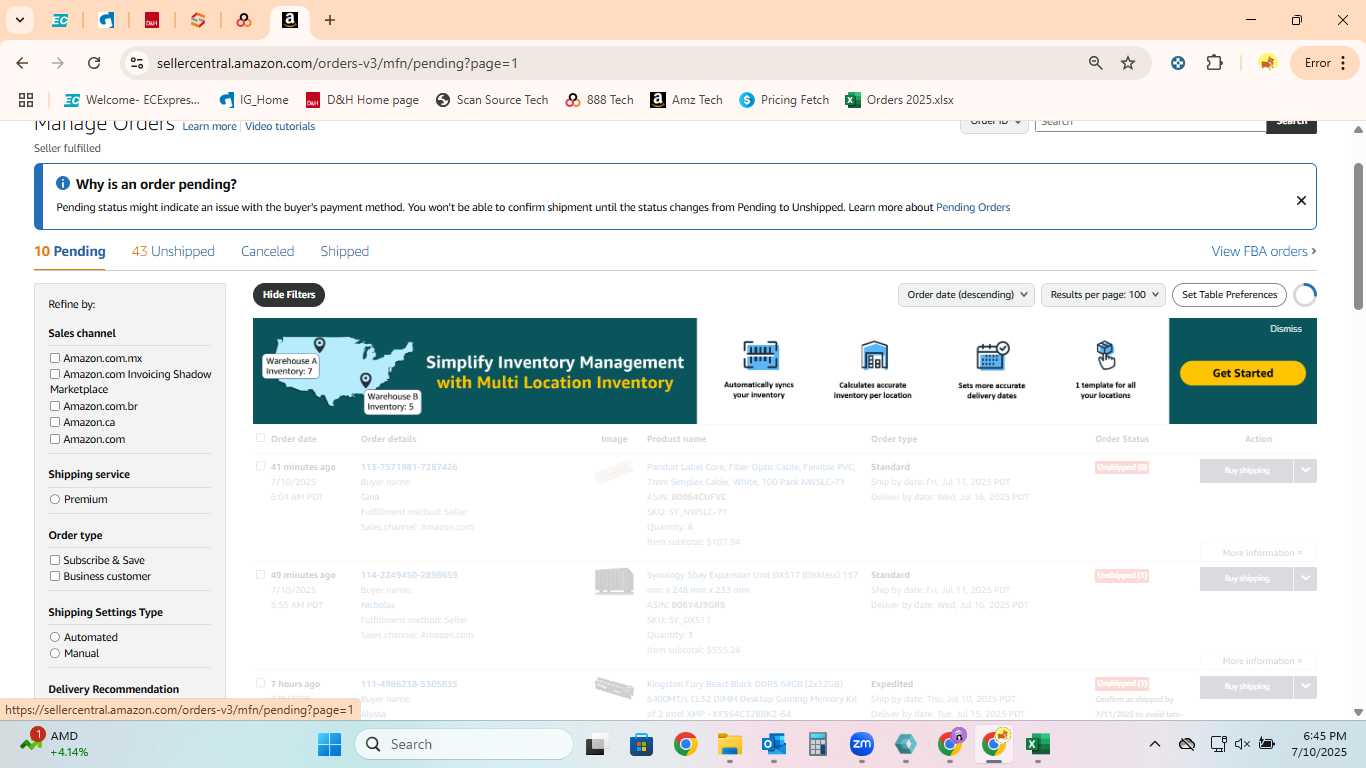Click the browser address bar URL
The height and width of the screenshot is (768, 1366).
coord(337,63)
